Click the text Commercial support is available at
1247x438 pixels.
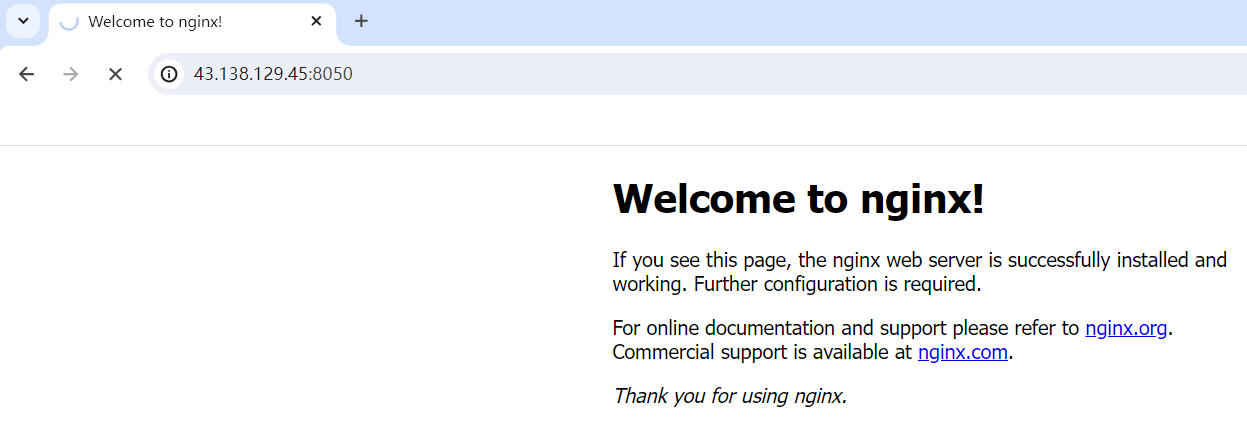(763, 352)
